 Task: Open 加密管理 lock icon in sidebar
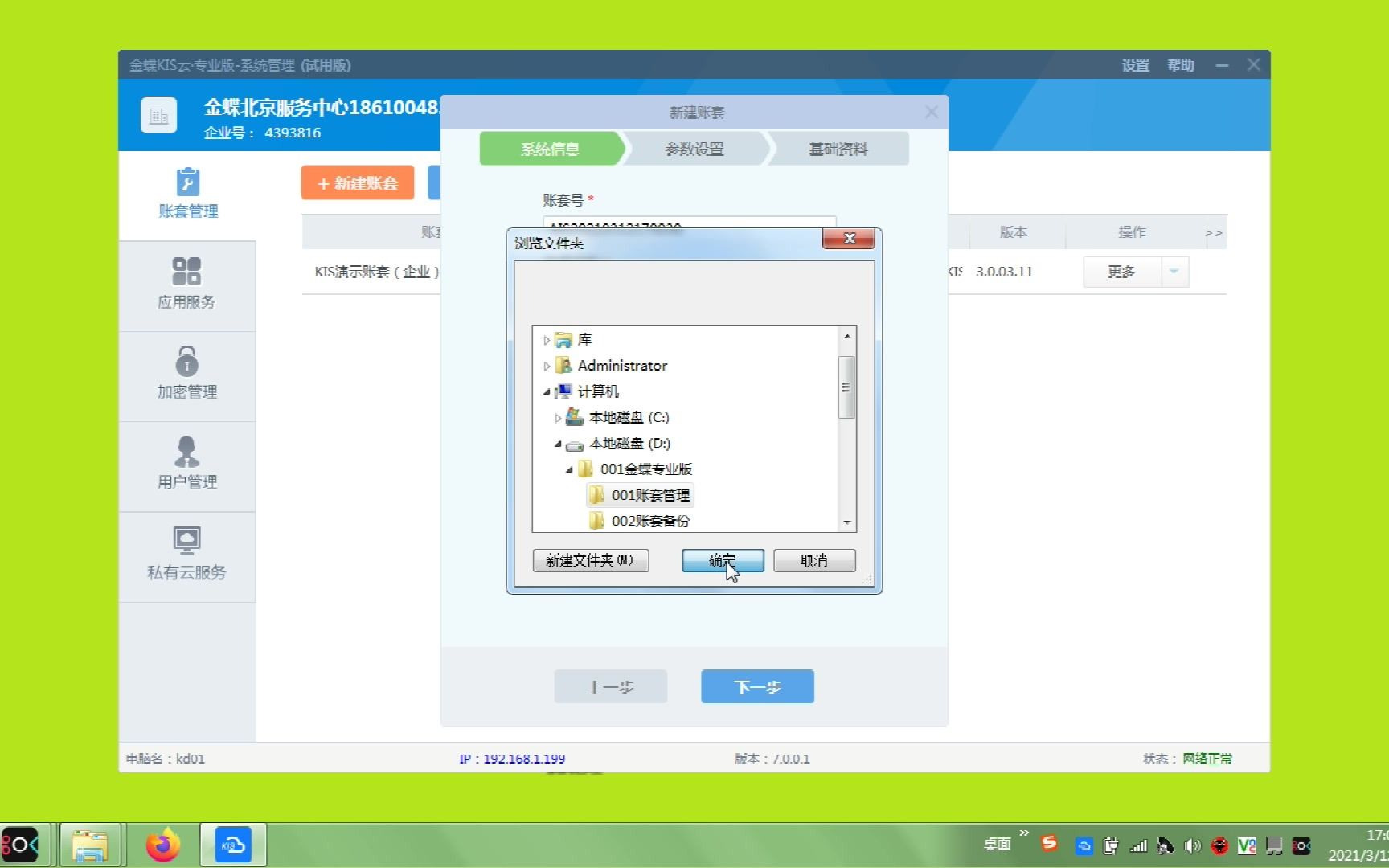pyautogui.click(x=186, y=362)
